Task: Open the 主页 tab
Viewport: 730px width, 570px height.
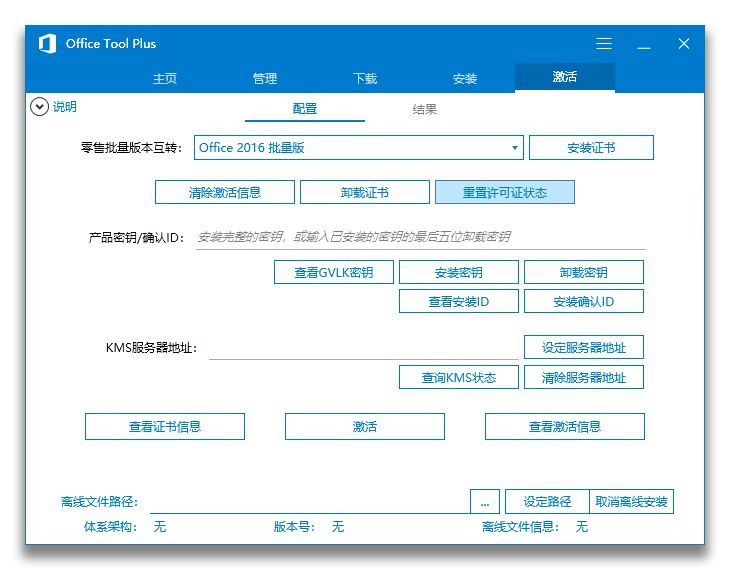Action: tap(165, 78)
